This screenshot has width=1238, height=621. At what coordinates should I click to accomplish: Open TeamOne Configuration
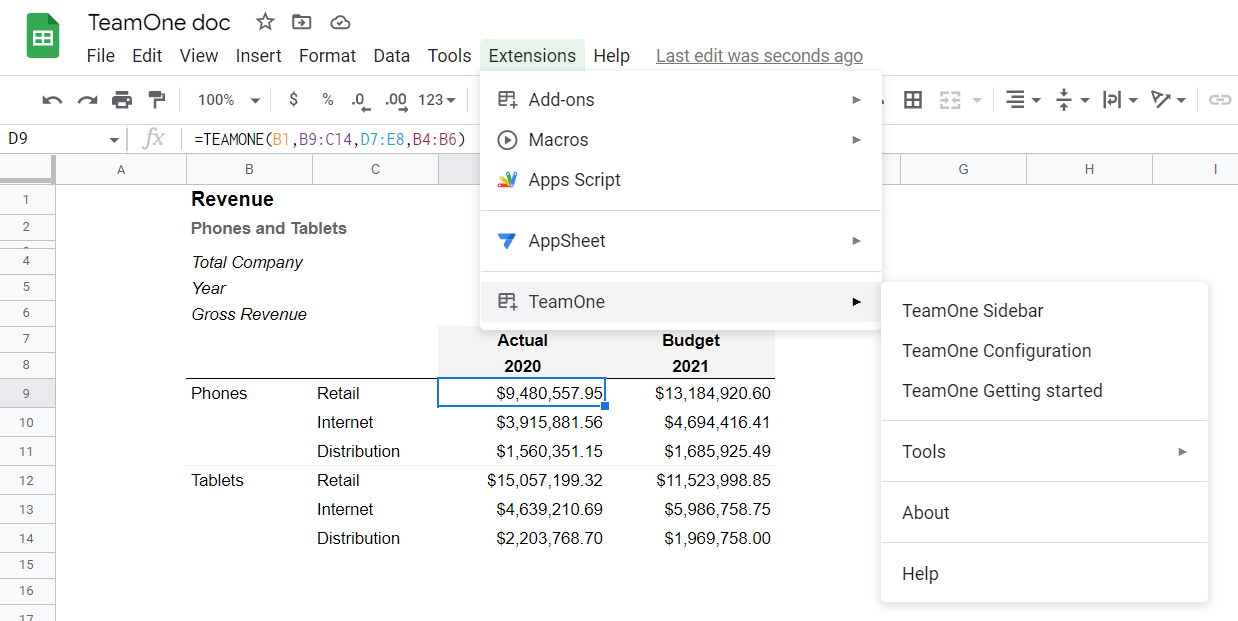point(1044,351)
